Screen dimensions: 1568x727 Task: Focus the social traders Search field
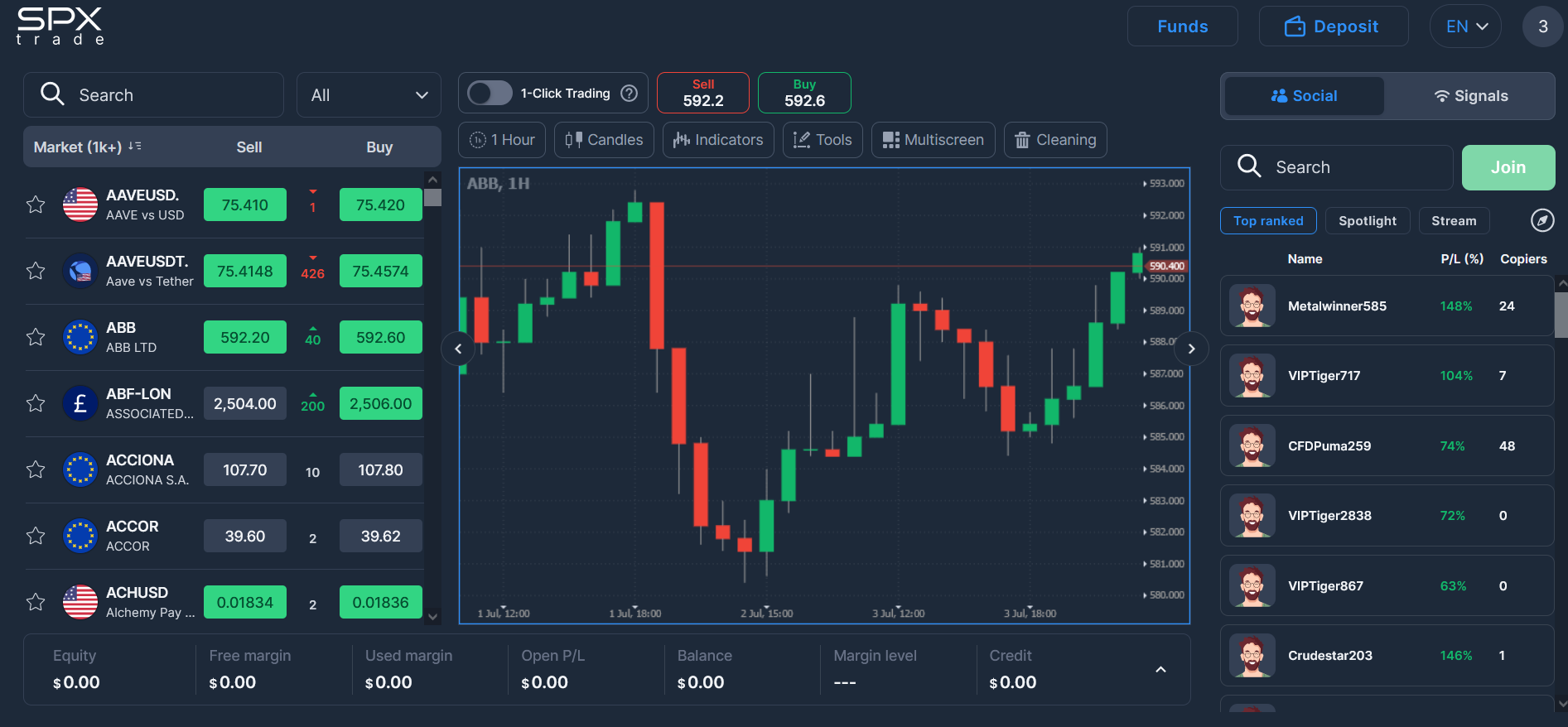coord(1336,167)
